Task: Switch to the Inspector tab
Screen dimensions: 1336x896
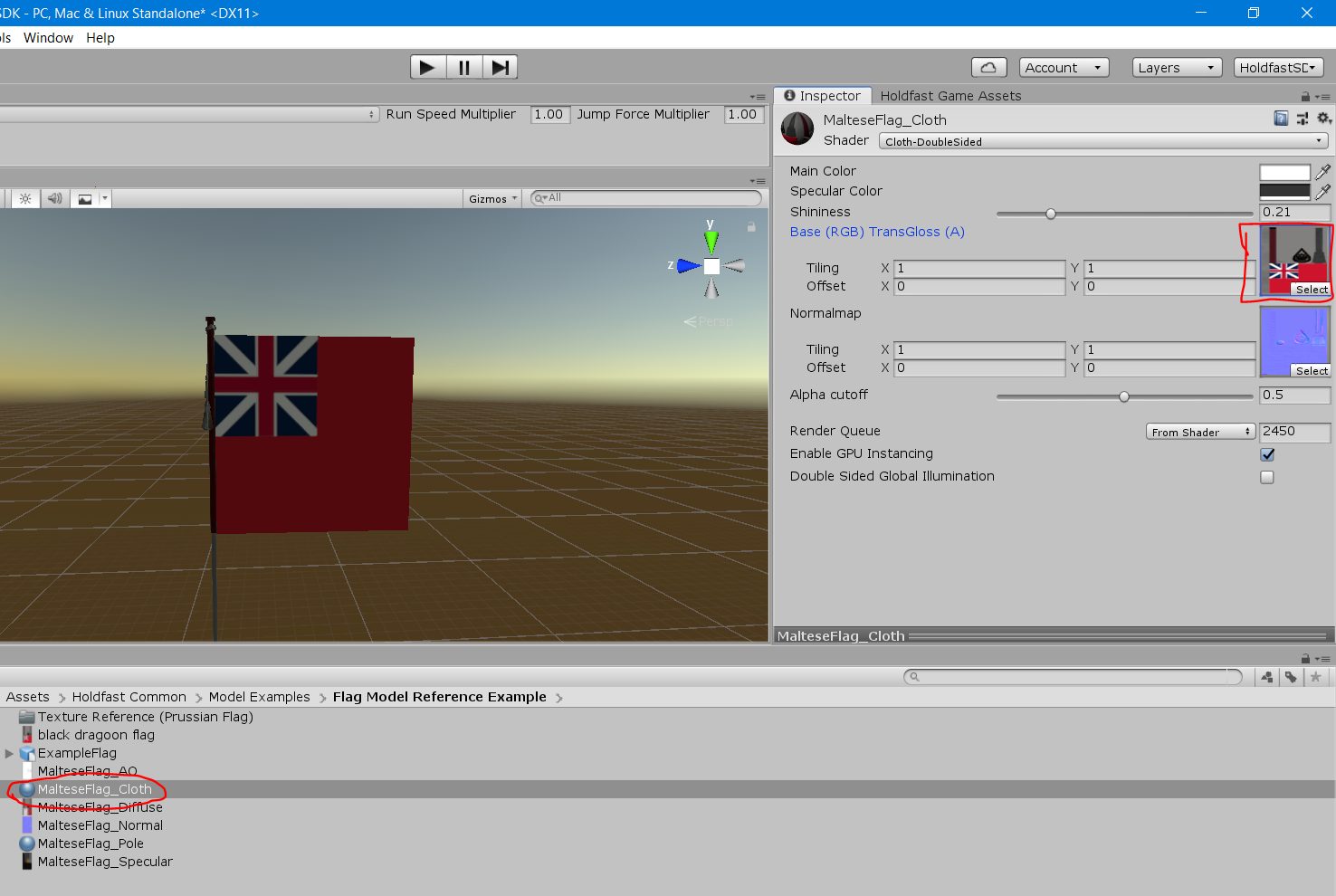Action: 823,96
